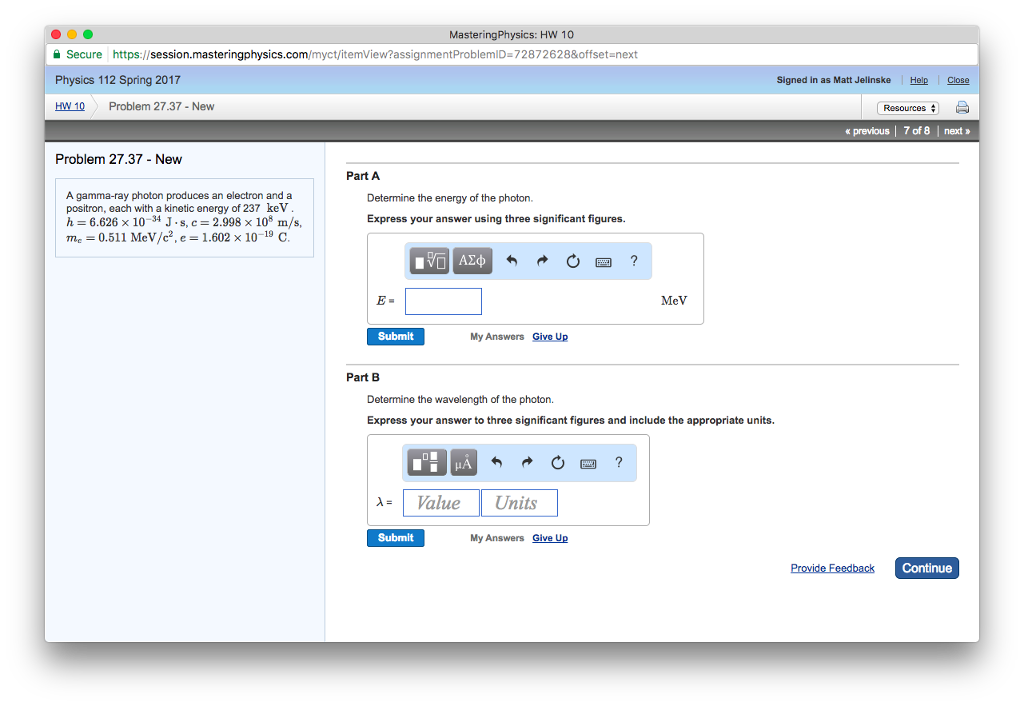Give up on Part B
Screen dimensions: 1024x706
(550, 538)
